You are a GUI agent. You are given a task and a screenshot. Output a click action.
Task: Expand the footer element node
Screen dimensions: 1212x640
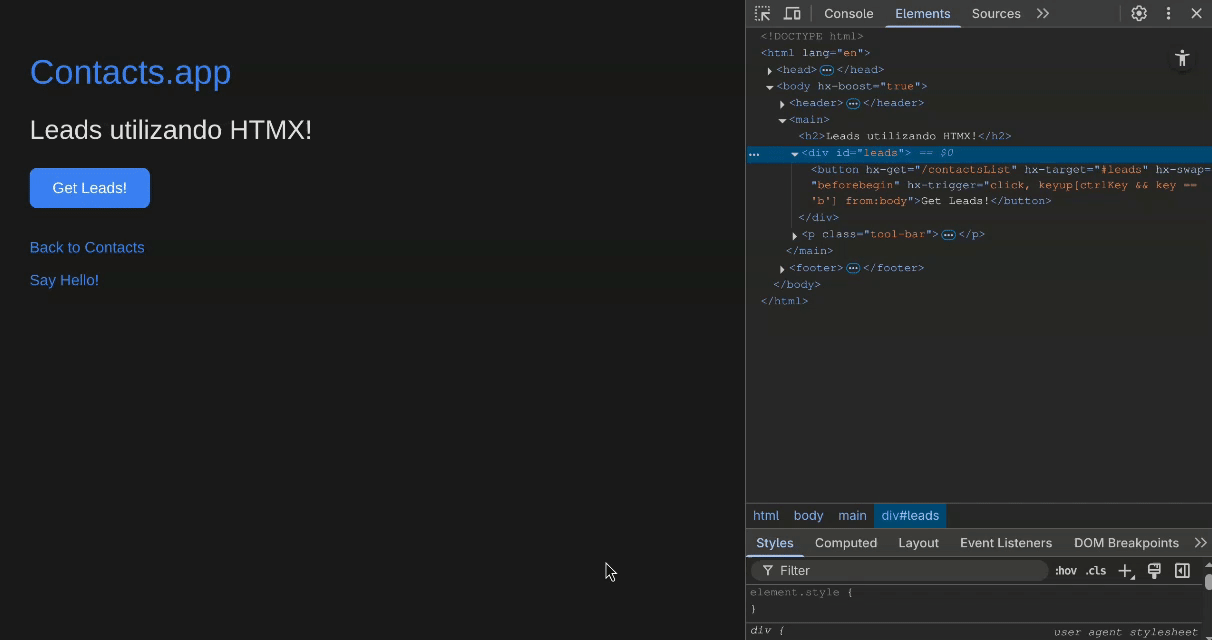(x=782, y=268)
